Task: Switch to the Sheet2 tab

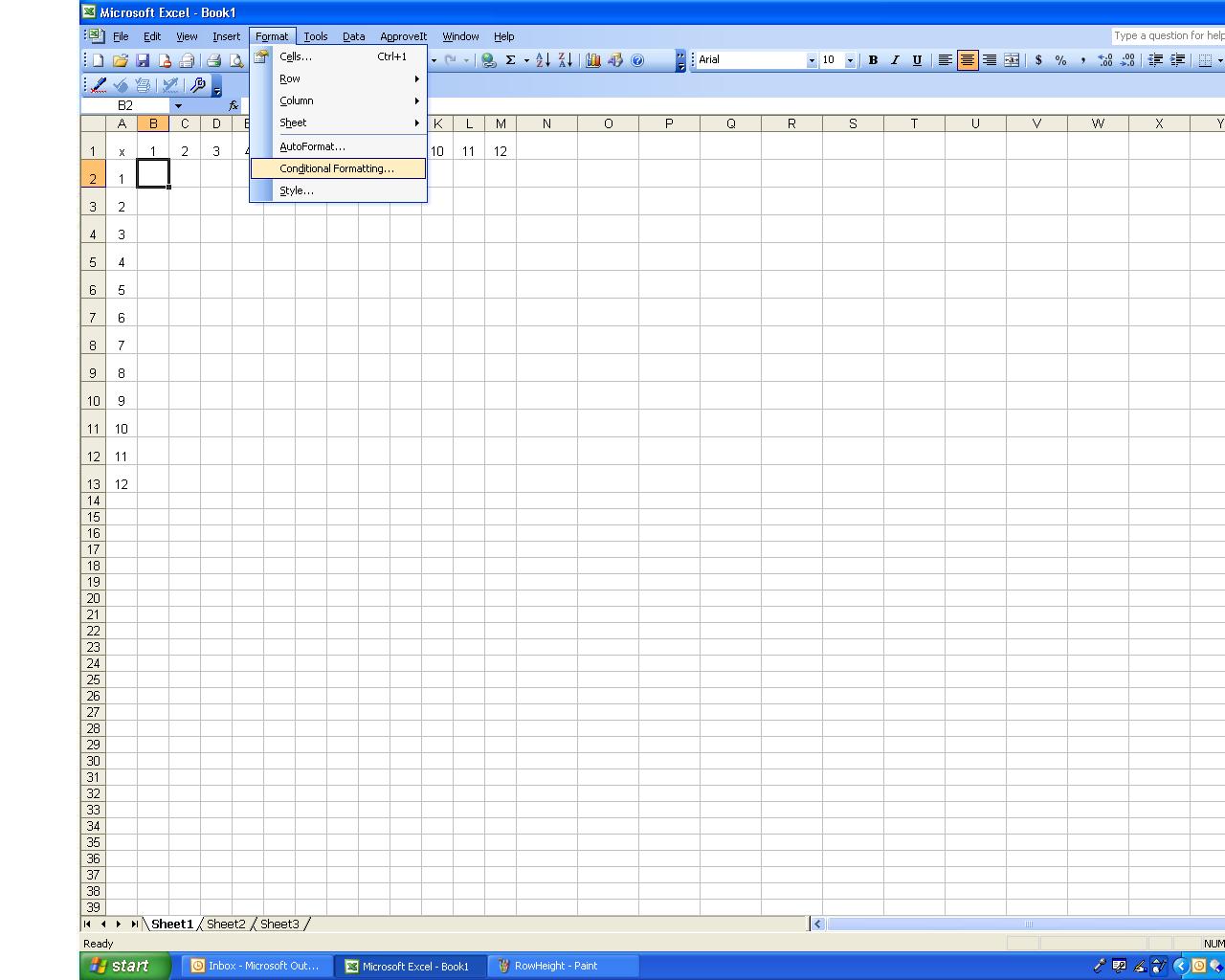Action: tap(226, 924)
